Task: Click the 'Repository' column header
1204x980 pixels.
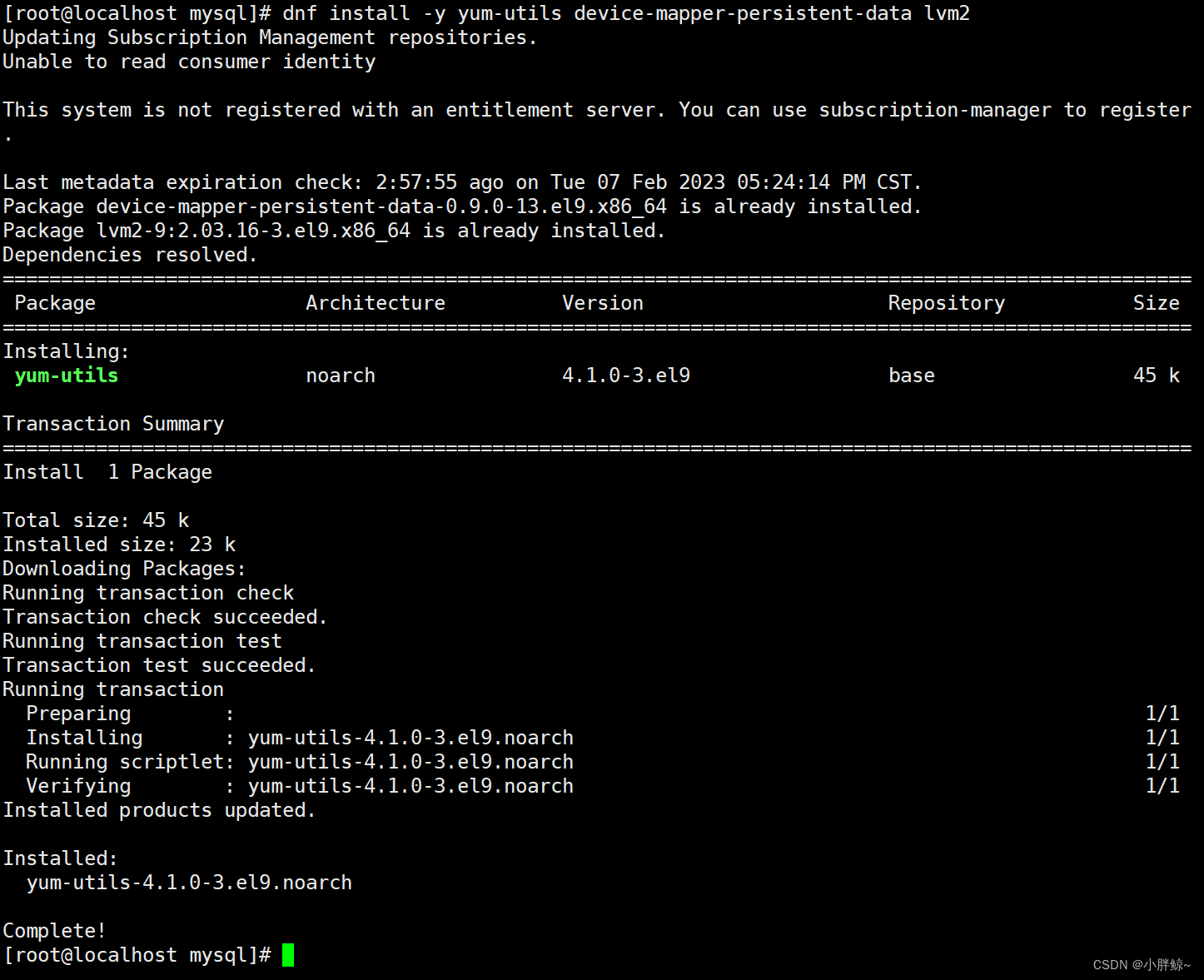Action: [x=947, y=303]
